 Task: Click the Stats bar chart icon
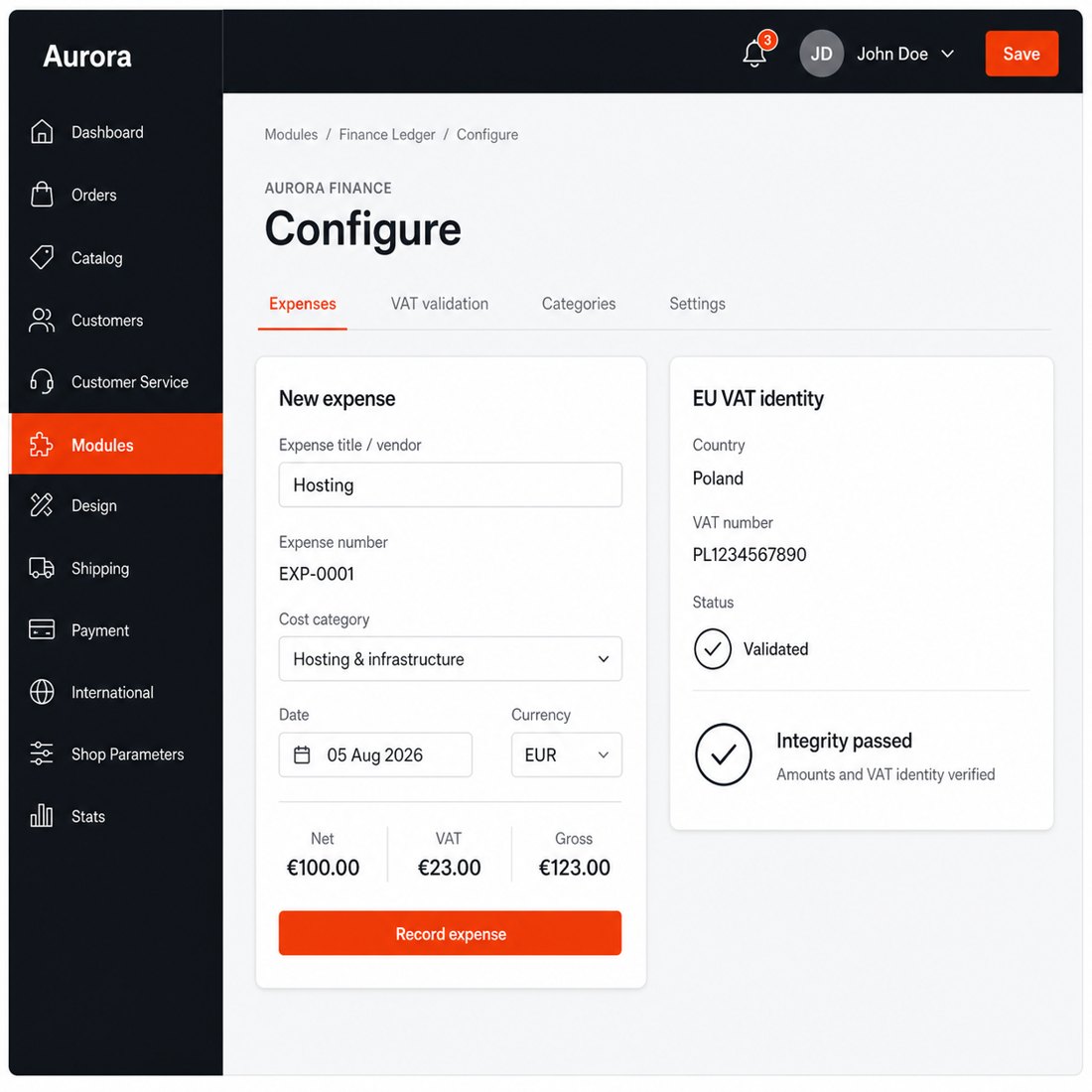tap(42, 815)
